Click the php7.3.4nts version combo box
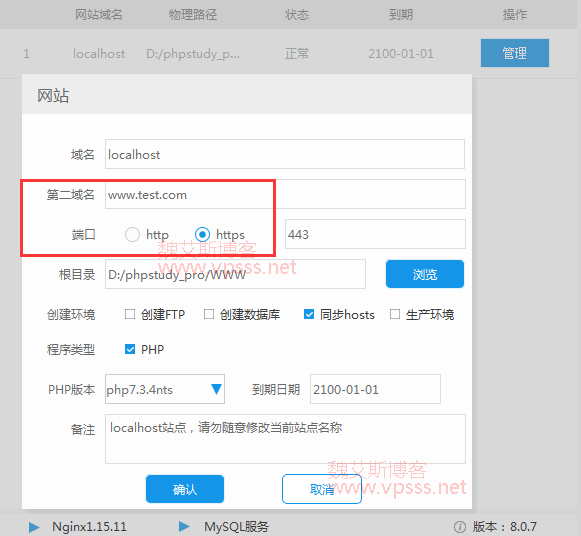The height and width of the screenshot is (536, 581). [165, 389]
